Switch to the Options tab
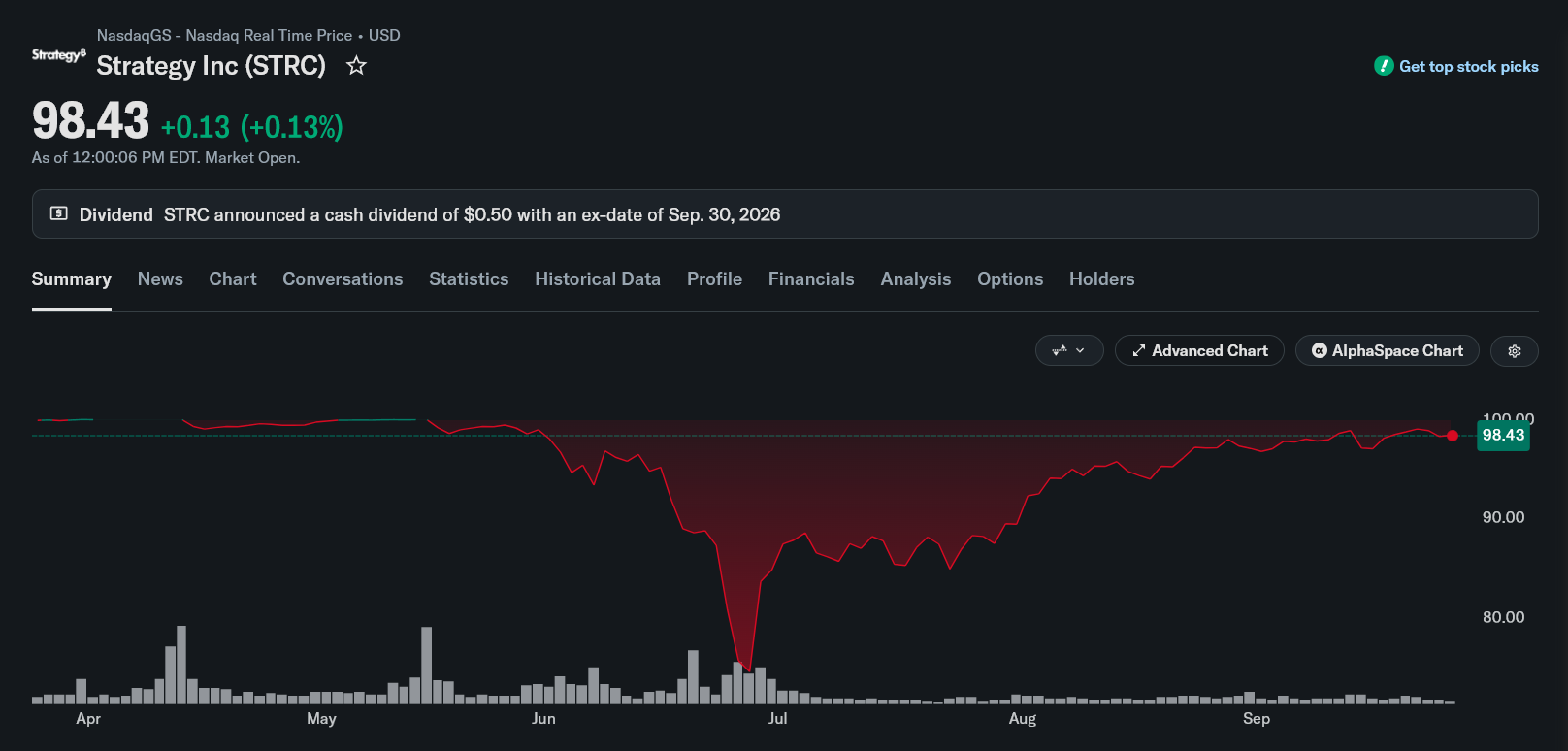Screen dimensions: 1568x751 coord(1010,279)
